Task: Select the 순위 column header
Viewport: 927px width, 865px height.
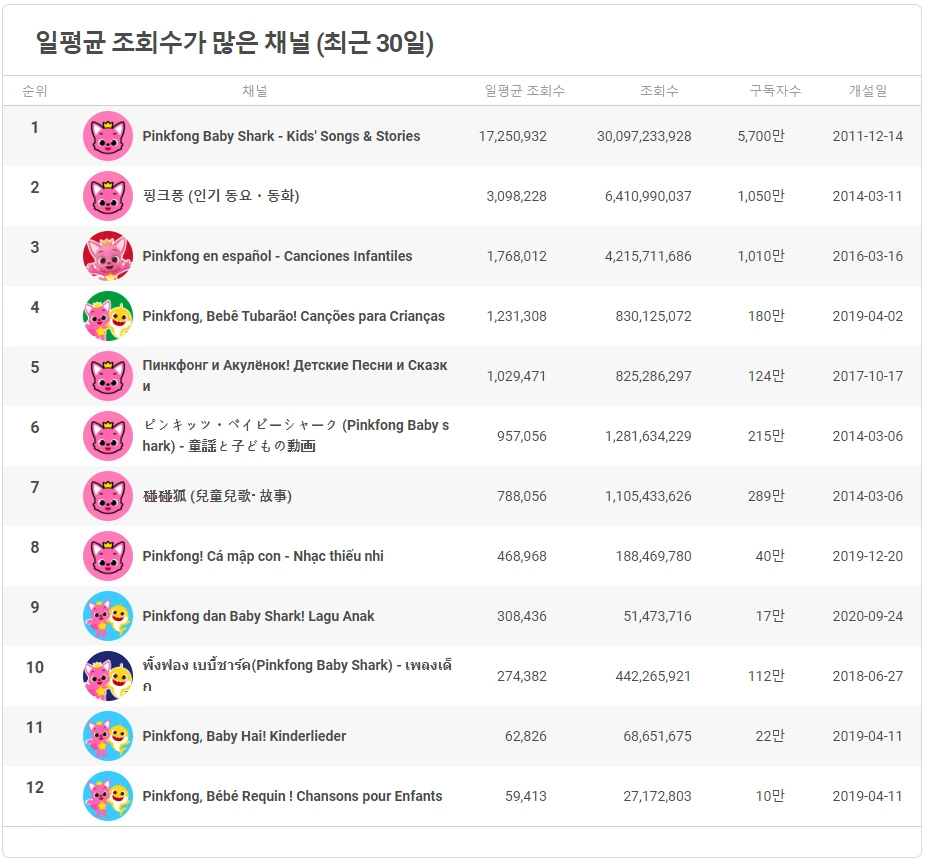Action: click(x=36, y=90)
